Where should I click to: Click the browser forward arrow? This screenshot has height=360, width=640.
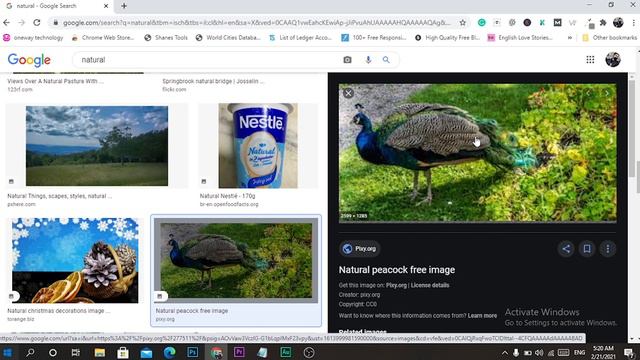tap(21, 23)
